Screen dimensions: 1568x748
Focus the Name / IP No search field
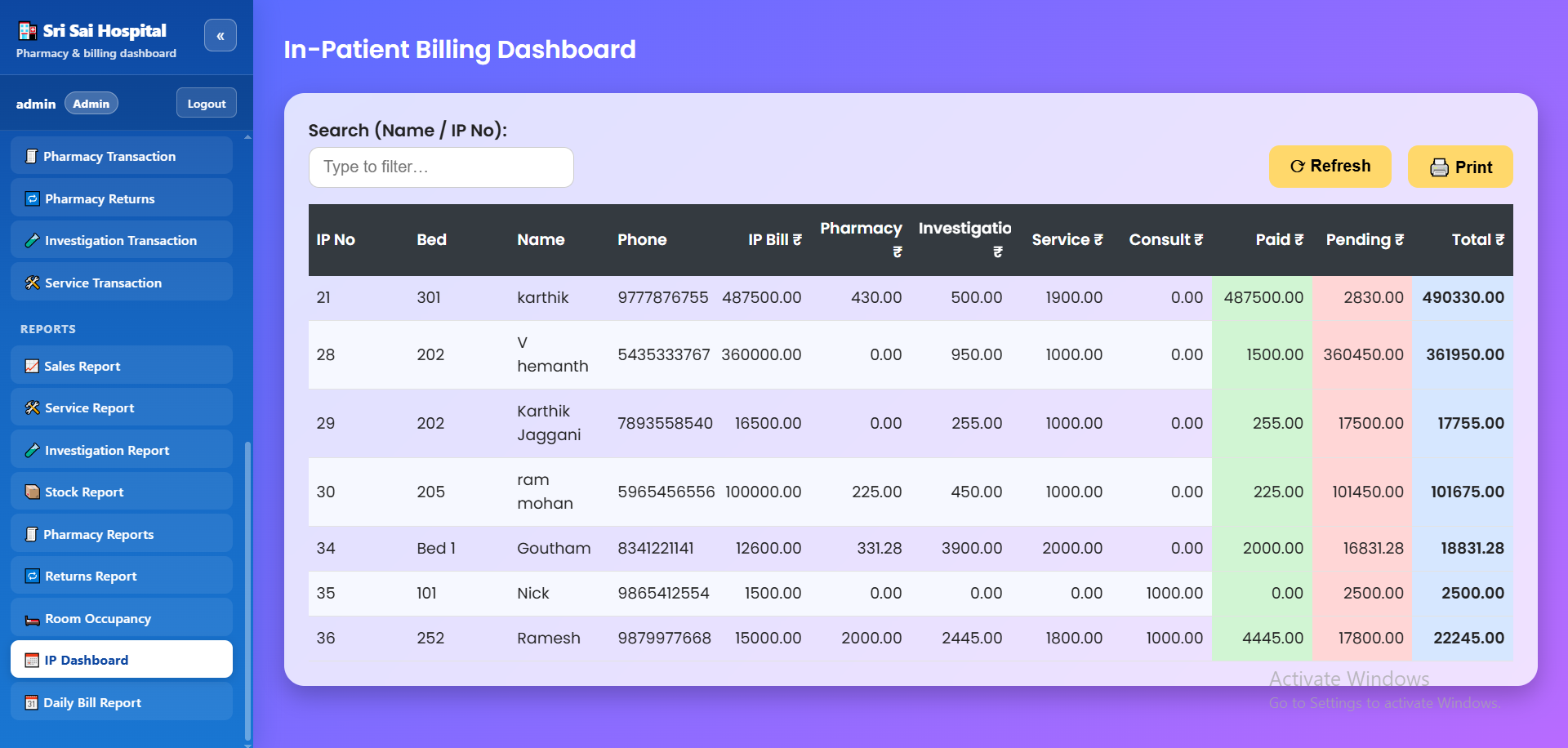pos(441,167)
